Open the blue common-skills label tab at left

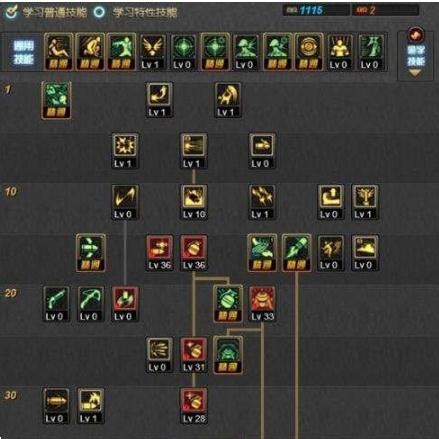[x=24, y=53]
